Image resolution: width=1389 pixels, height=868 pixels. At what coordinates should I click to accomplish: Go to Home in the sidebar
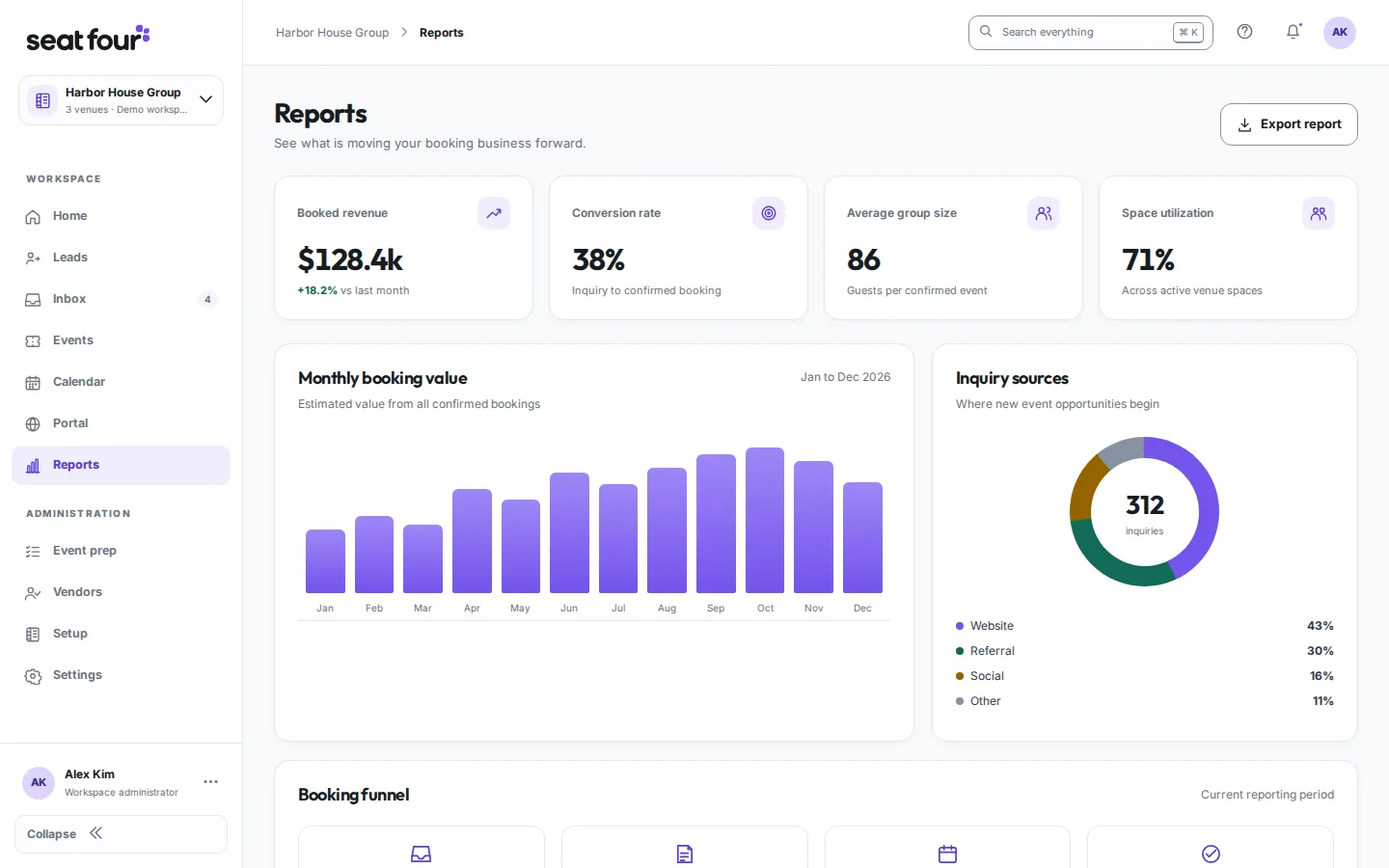click(121, 216)
